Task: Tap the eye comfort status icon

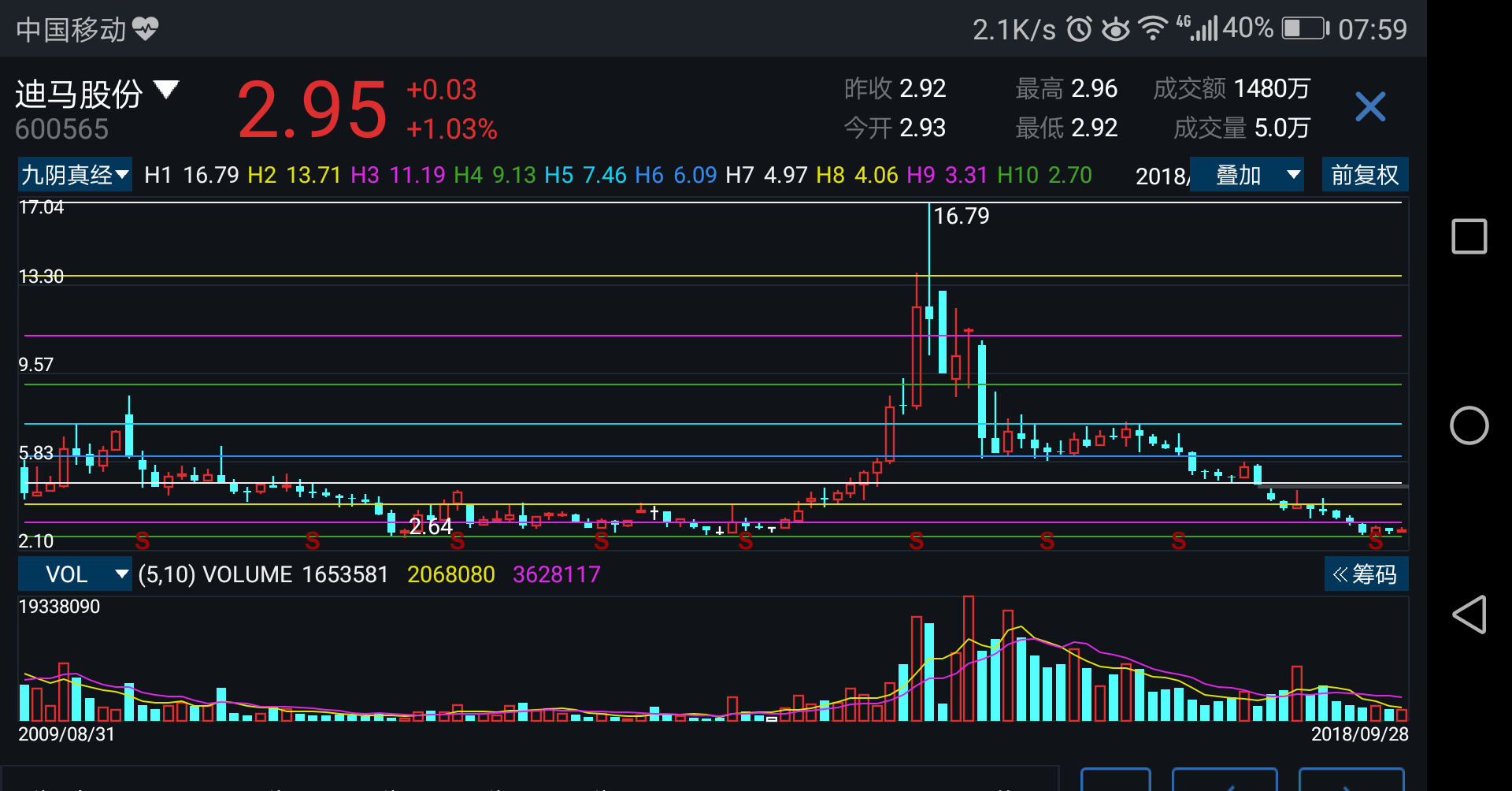Action: pos(1115,29)
